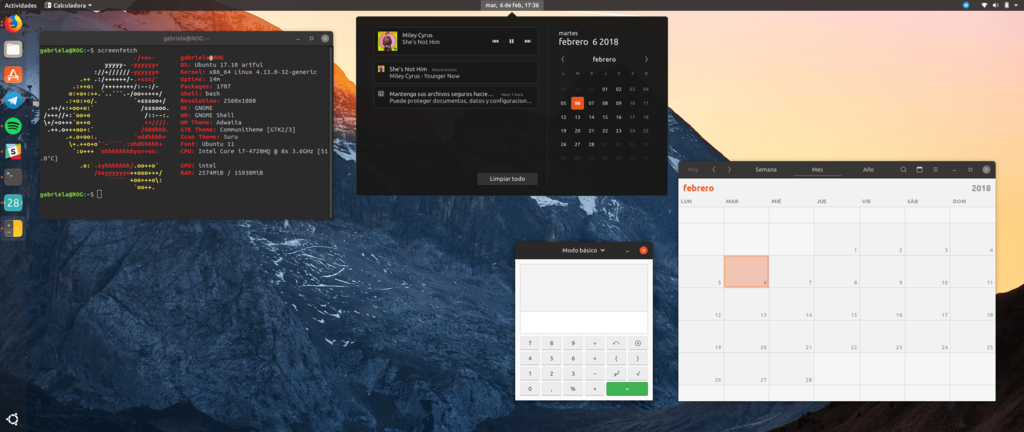Switch Calendar to Semana view
The height and width of the screenshot is (432, 1024).
pos(766,170)
